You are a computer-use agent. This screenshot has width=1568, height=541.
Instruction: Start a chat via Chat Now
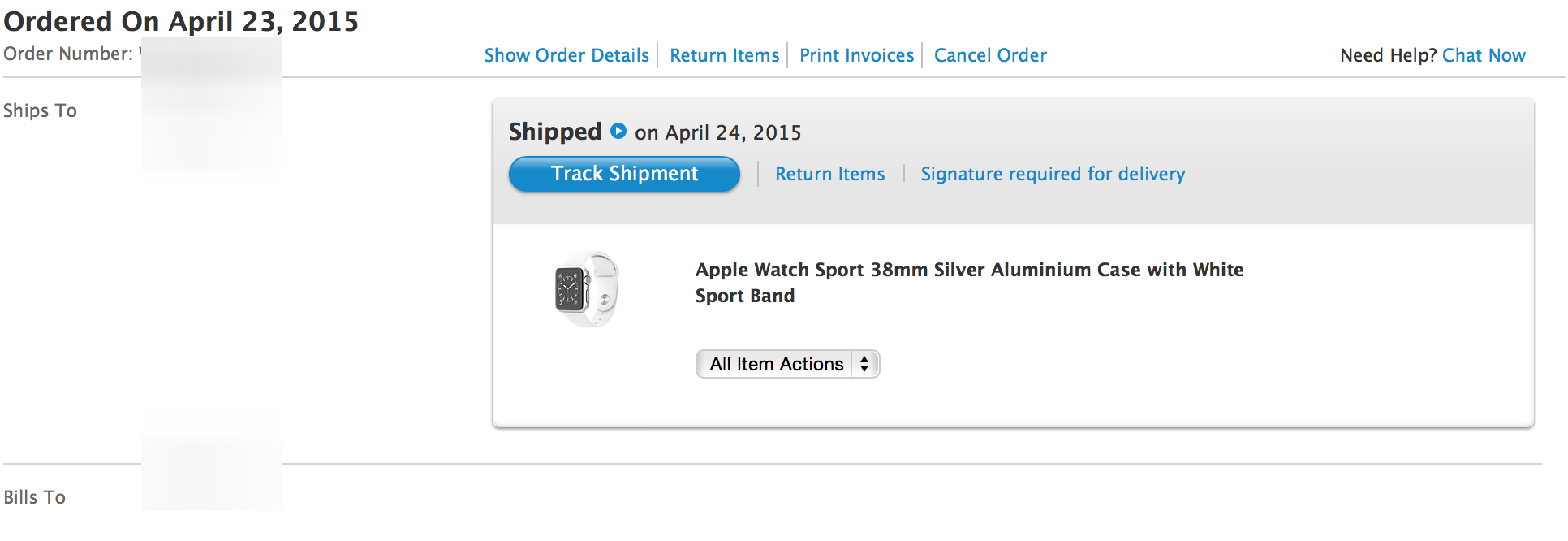pos(1484,55)
